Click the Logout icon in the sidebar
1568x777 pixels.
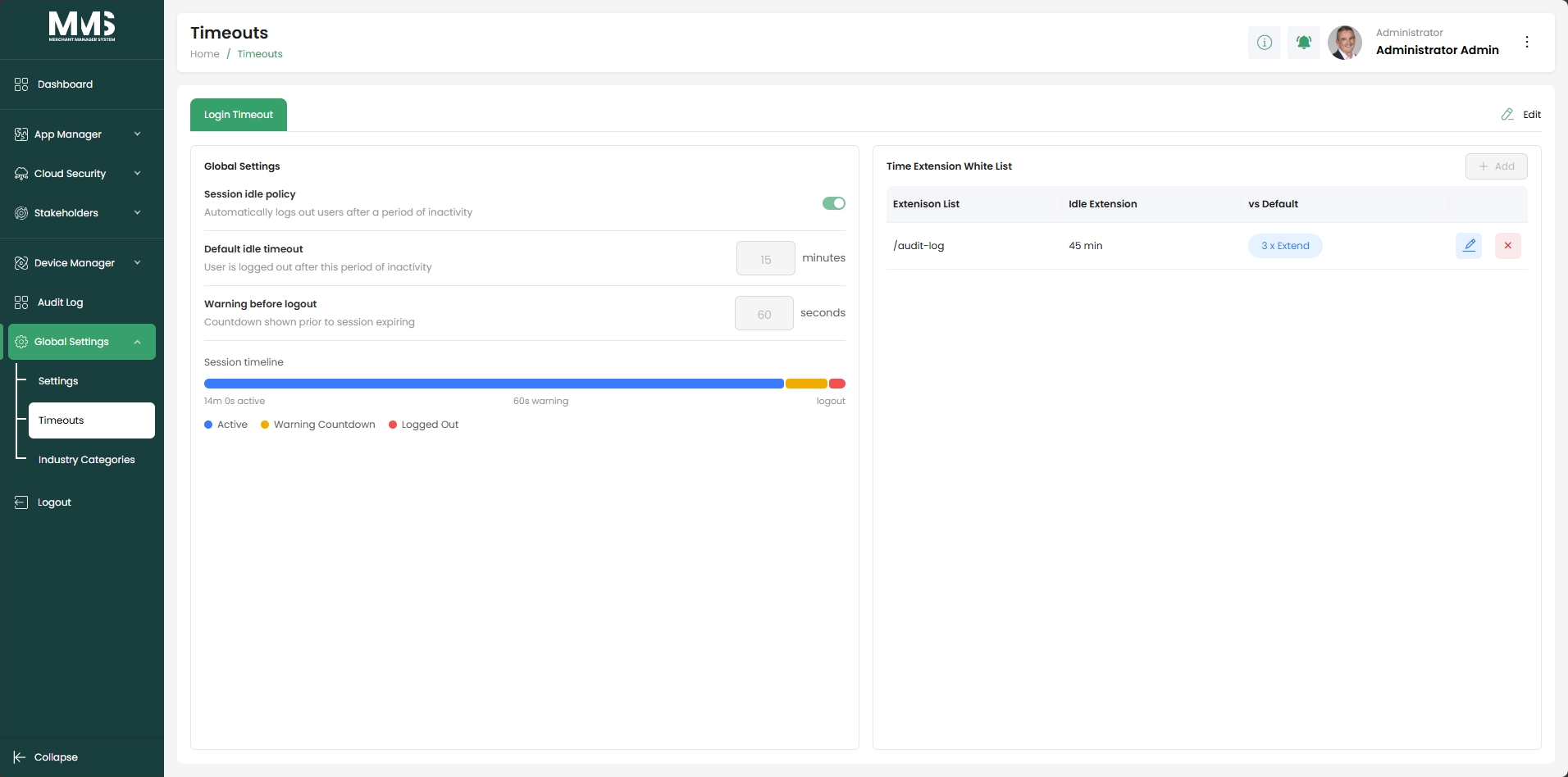[x=21, y=502]
